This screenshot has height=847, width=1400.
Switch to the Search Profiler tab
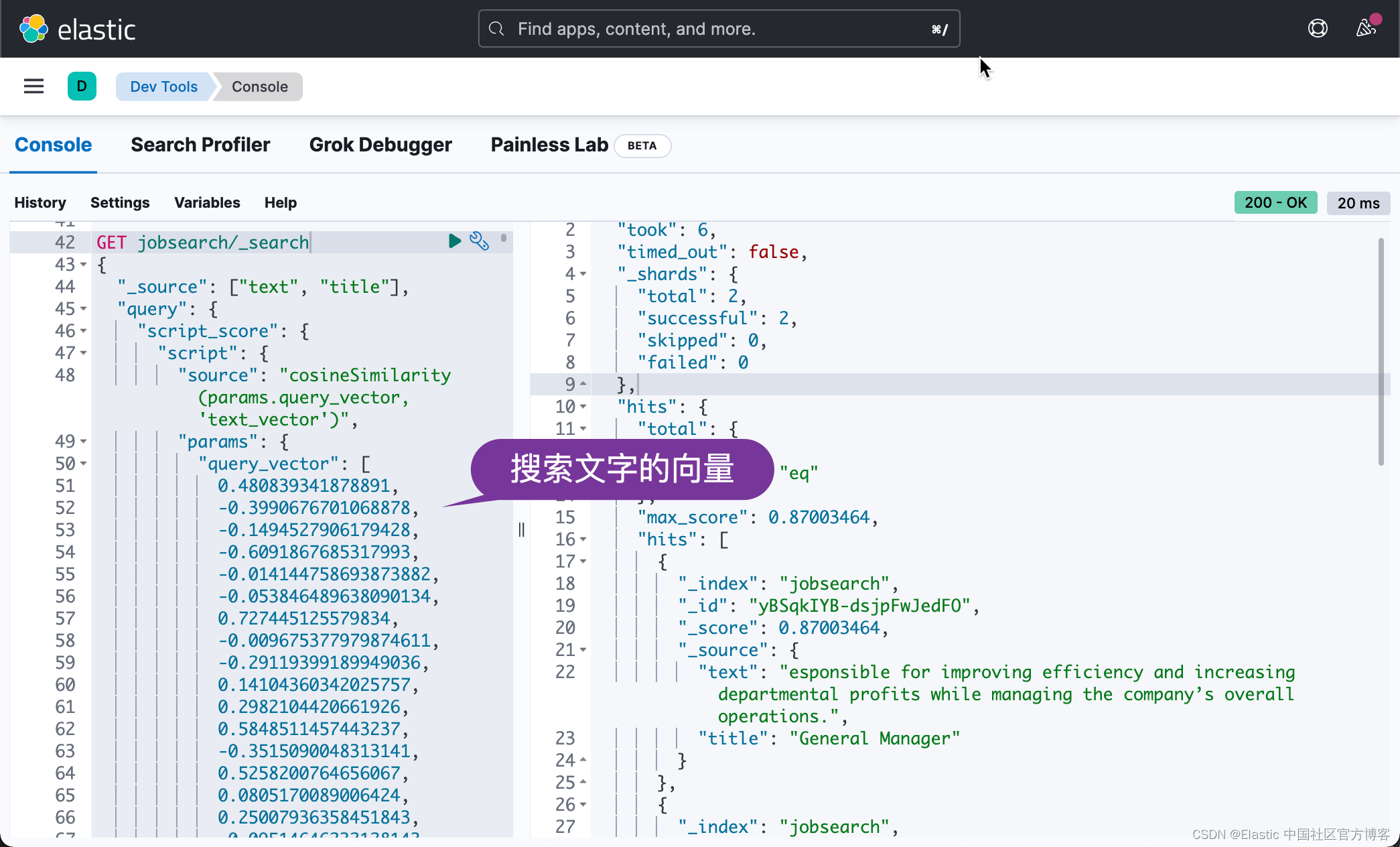click(200, 145)
